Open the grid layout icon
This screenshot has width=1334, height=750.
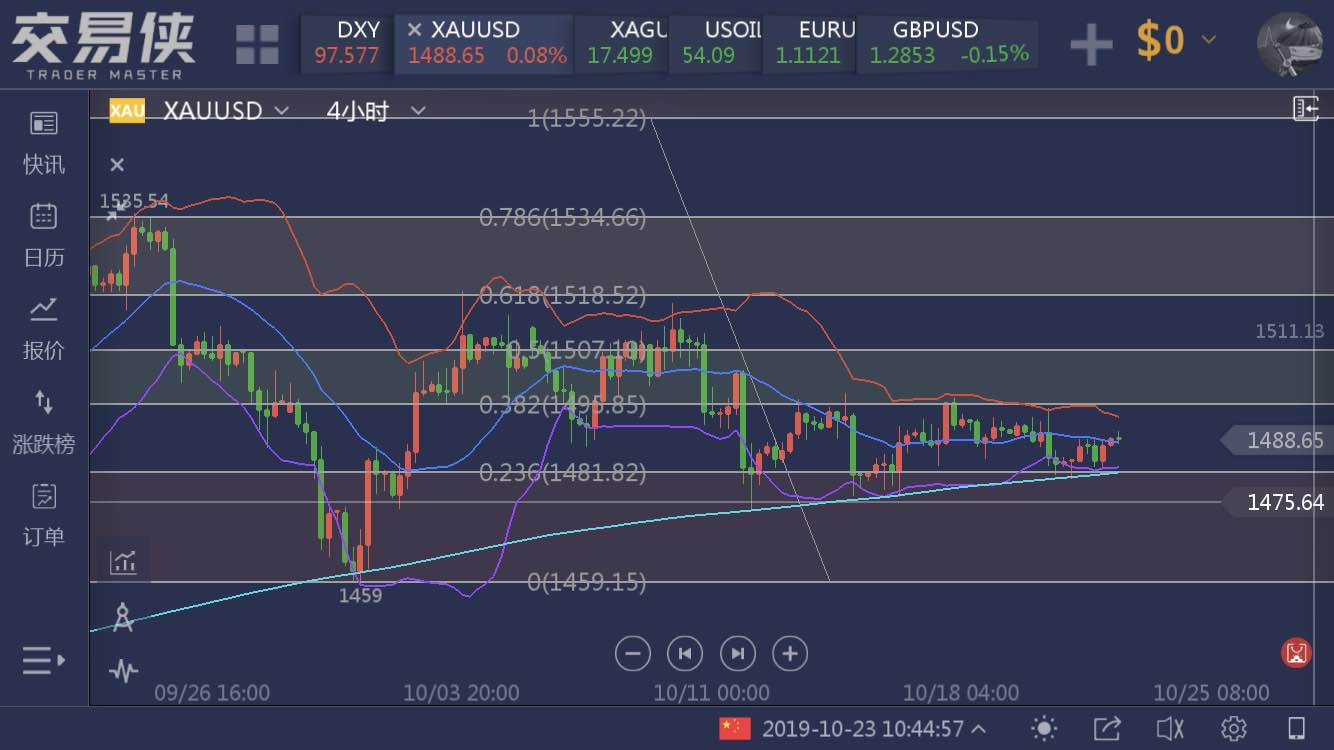click(x=257, y=45)
